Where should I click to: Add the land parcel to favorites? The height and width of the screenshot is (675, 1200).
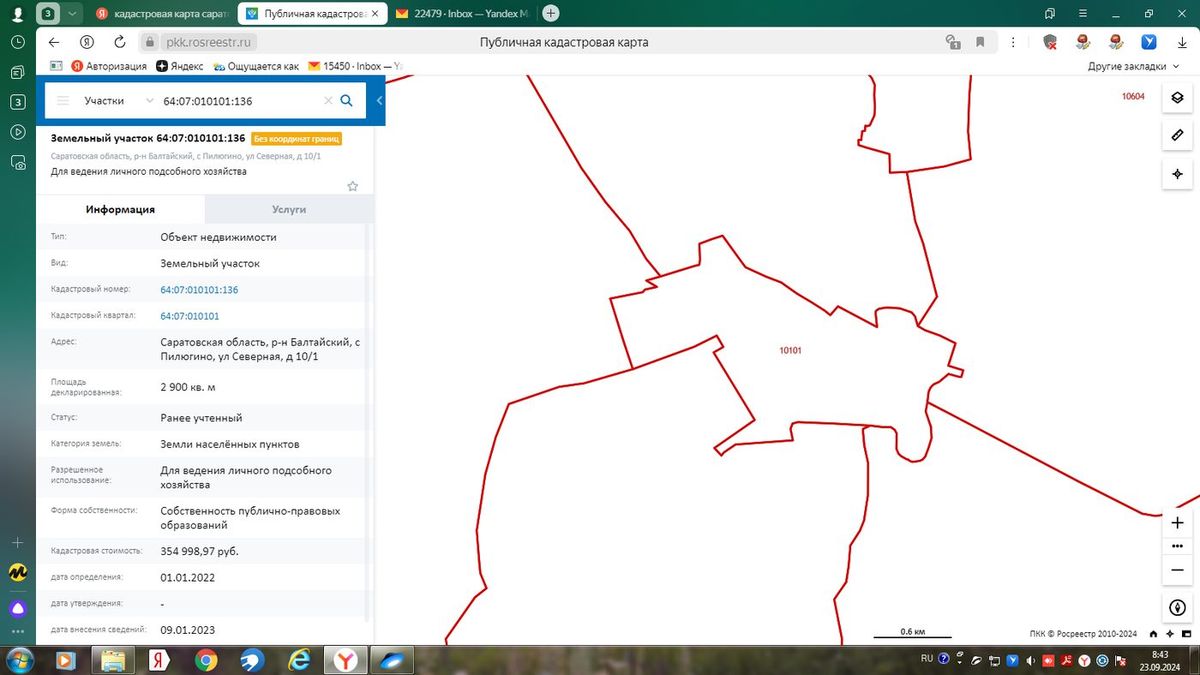pyautogui.click(x=352, y=186)
